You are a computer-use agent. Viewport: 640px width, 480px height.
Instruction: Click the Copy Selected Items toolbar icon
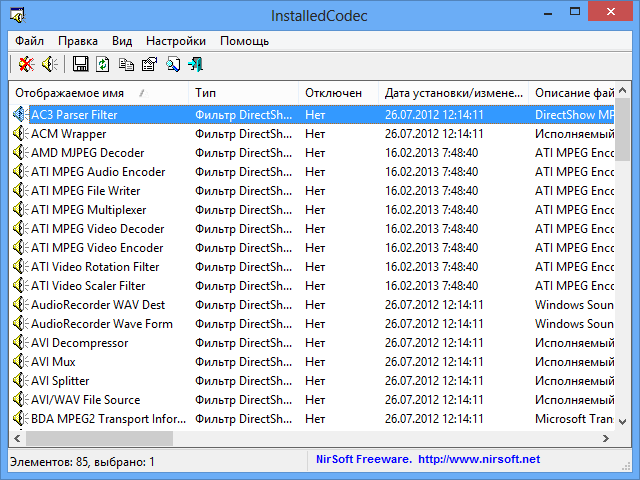point(126,64)
